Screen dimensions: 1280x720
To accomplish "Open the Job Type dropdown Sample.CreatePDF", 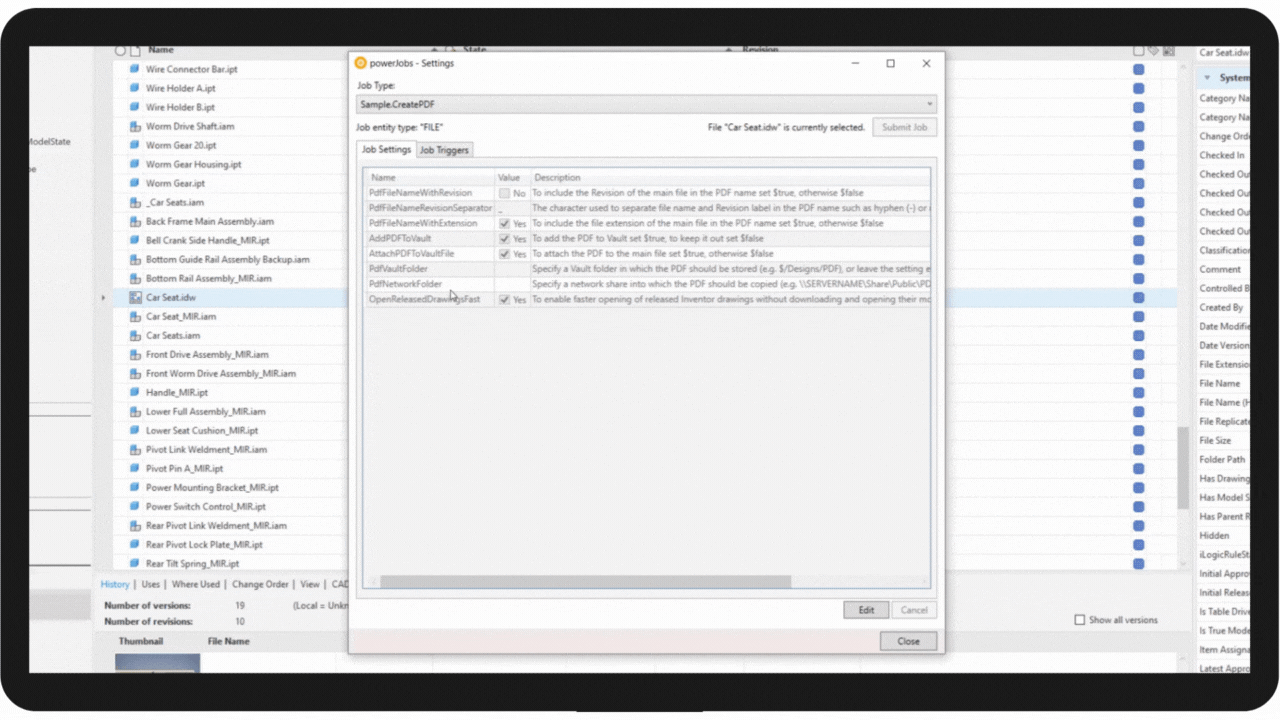I will click(x=646, y=104).
